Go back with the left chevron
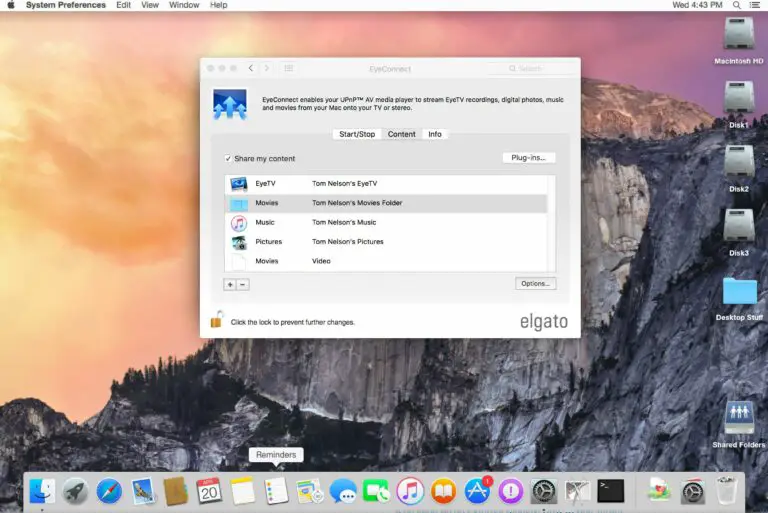 coord(251,68)
